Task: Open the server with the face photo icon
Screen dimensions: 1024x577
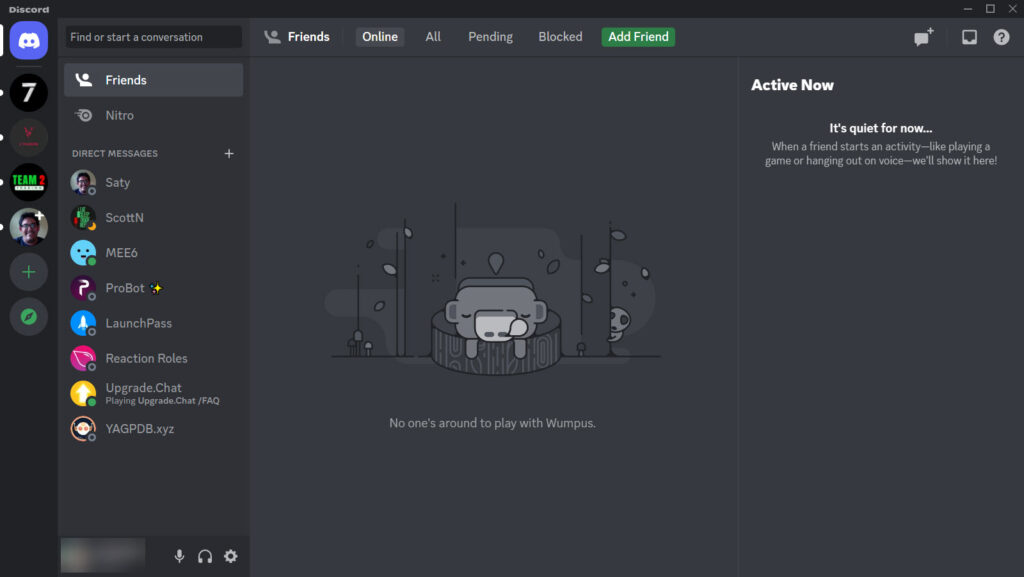Action: click(28, 226)
